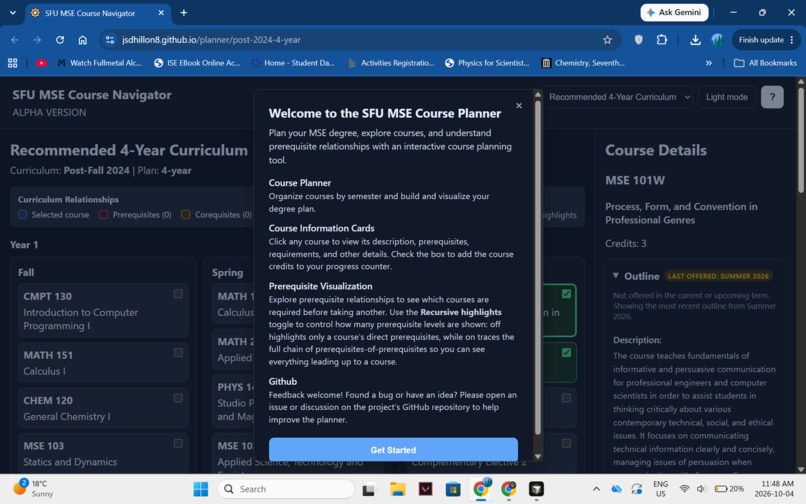Open the red V app on taskbar

(425, 489)
